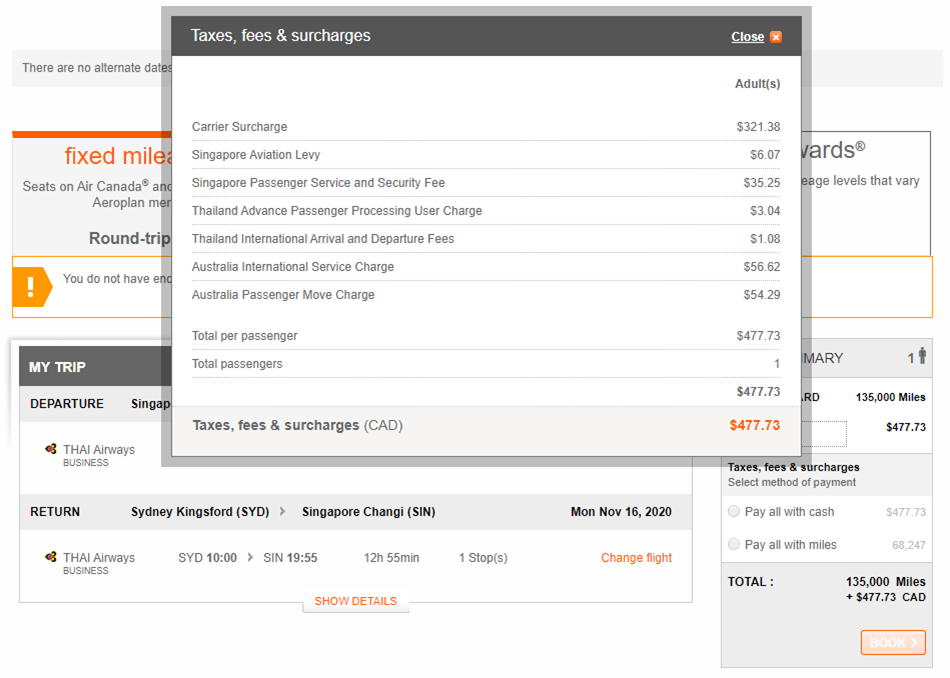This screenshot has height=678, width=950.
Task: Click the Taxes, fees & surcharges dialog title
Action: pyautogui.click(x=281, y=36)
